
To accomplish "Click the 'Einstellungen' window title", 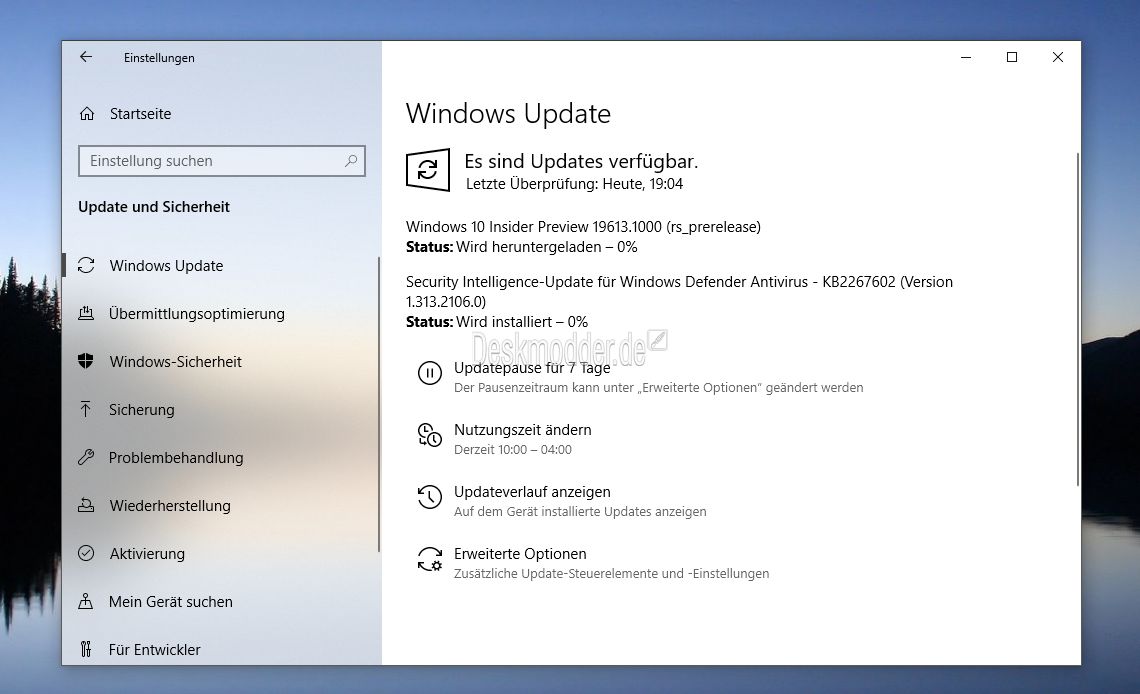I will tap(159, 57).
